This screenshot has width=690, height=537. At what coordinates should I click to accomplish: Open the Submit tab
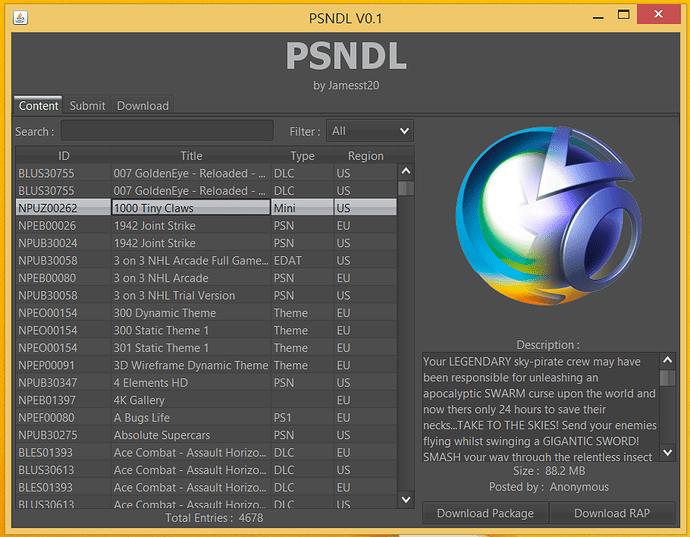click(x=87, y=106)
